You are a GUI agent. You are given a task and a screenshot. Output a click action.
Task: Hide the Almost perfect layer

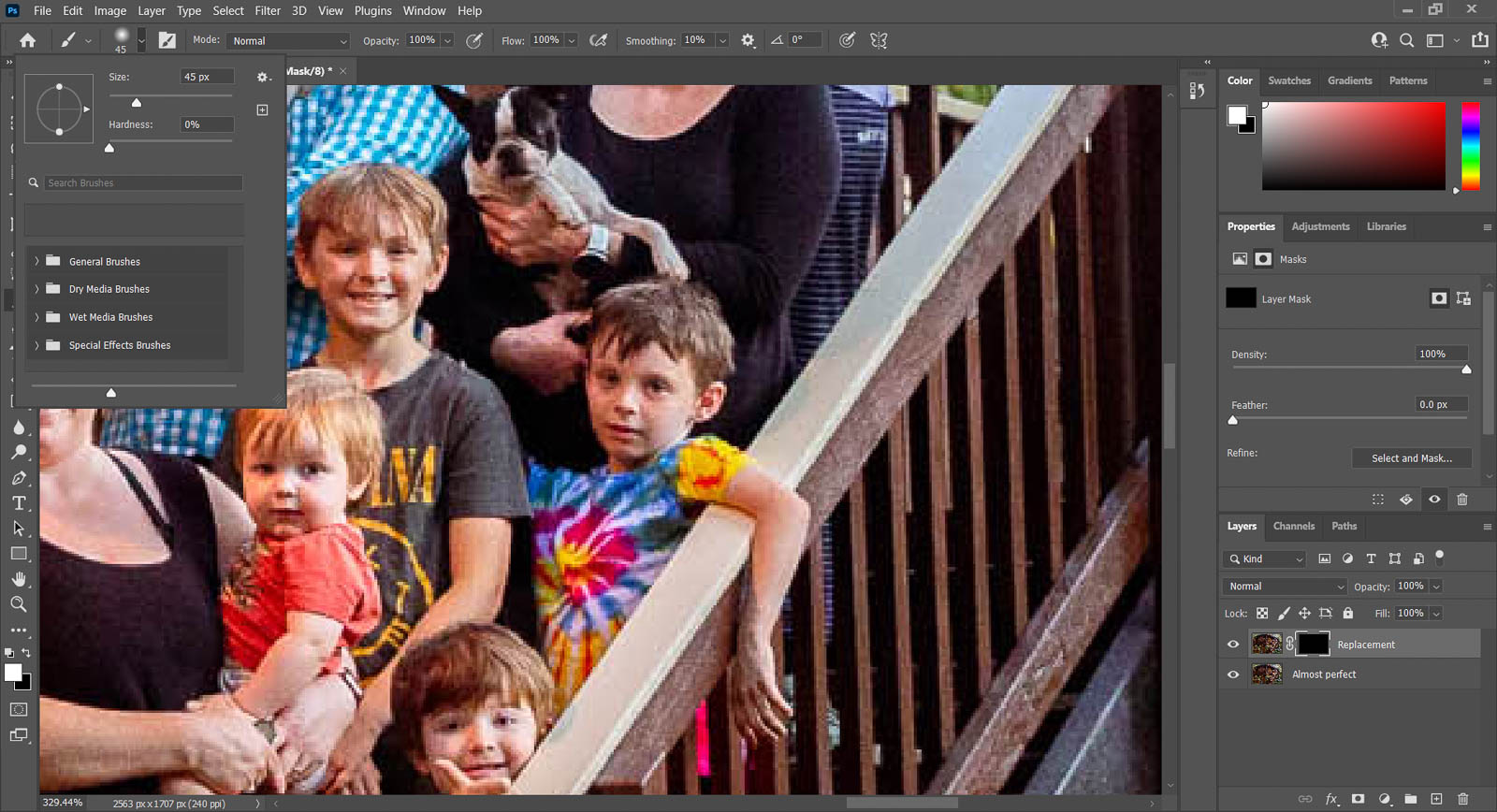point(1233,674)
